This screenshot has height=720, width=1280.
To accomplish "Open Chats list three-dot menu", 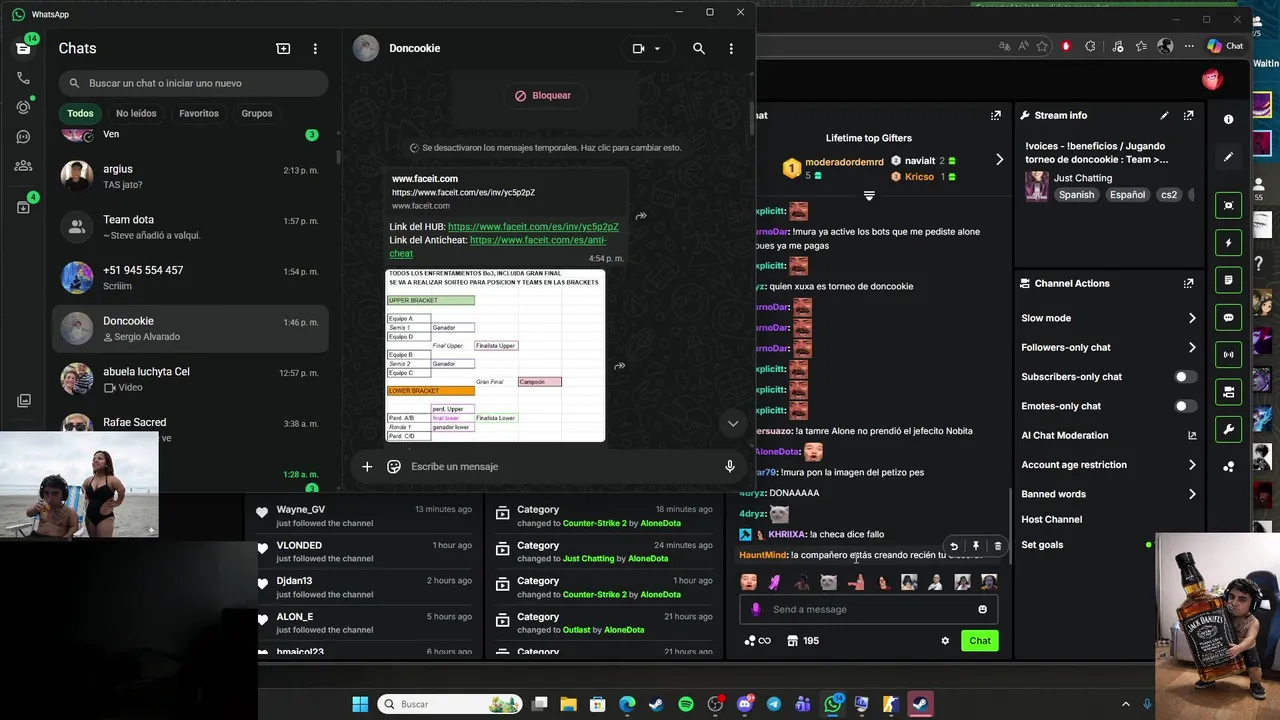I will 315,48.
